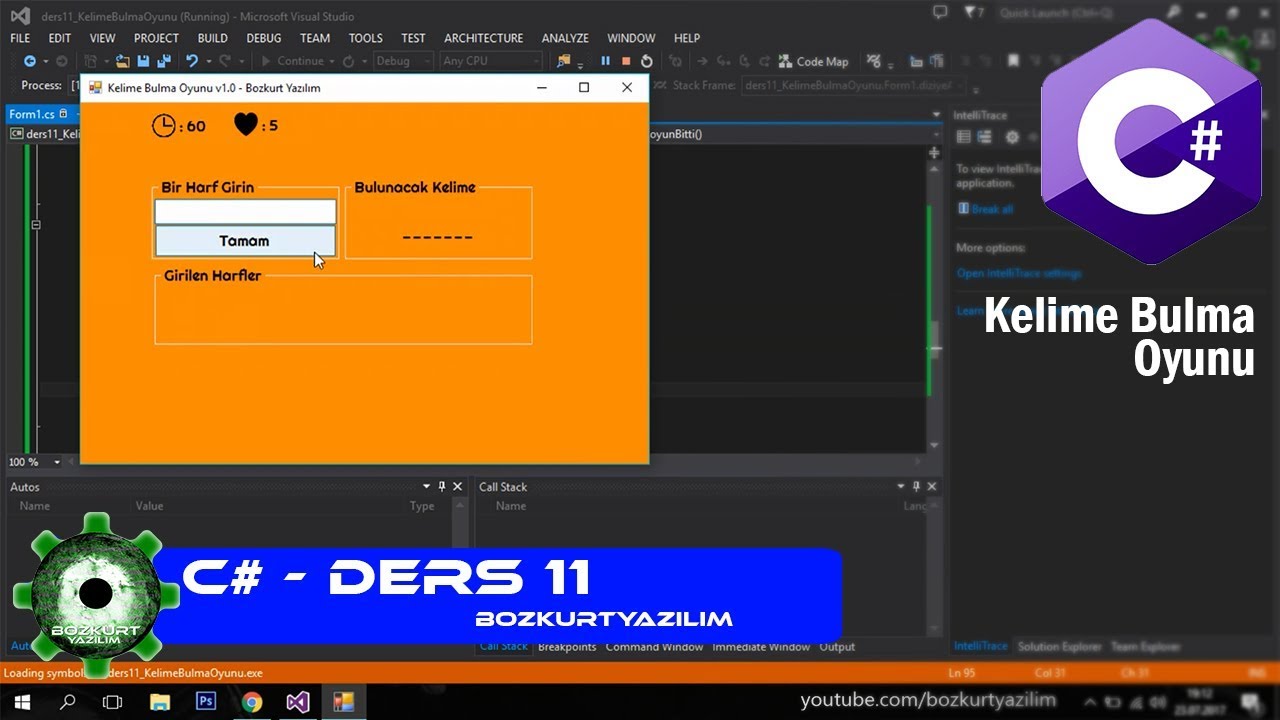Open the Undo history dropdown arrow
The width and height of the screenshot is (1280, 720).
(x=207, y=61)
